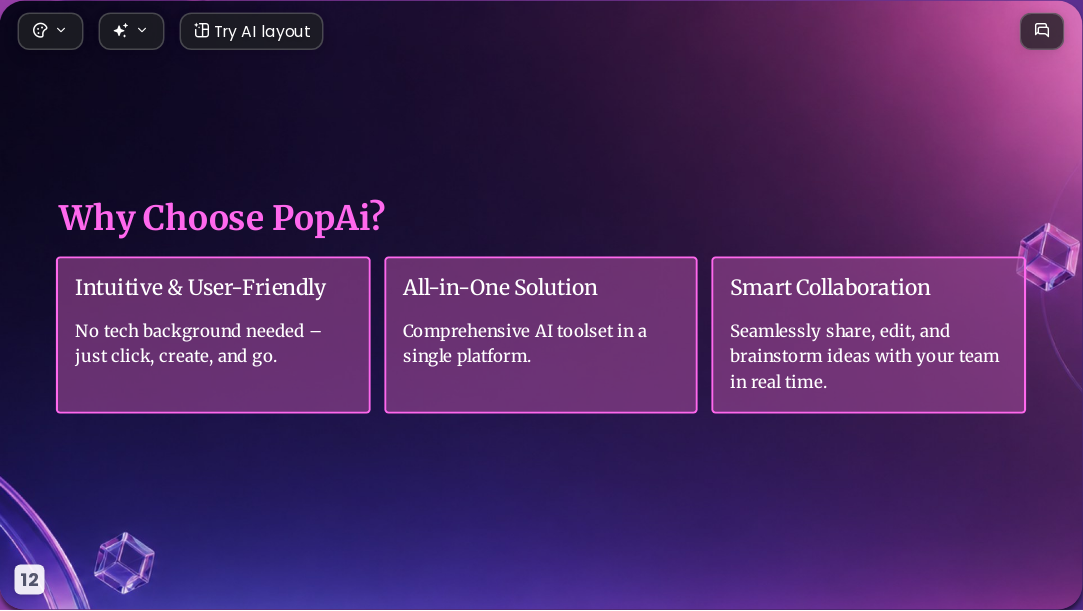Viewport: 1083px width, 611px height.
Task: Click text 'Comprehensive AI toolset in a single platform'
Action: 524,343
